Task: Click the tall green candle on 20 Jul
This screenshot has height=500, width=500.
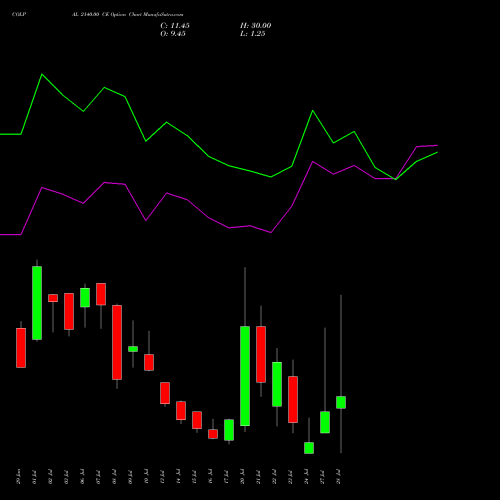Action: [x=245, y=376]
